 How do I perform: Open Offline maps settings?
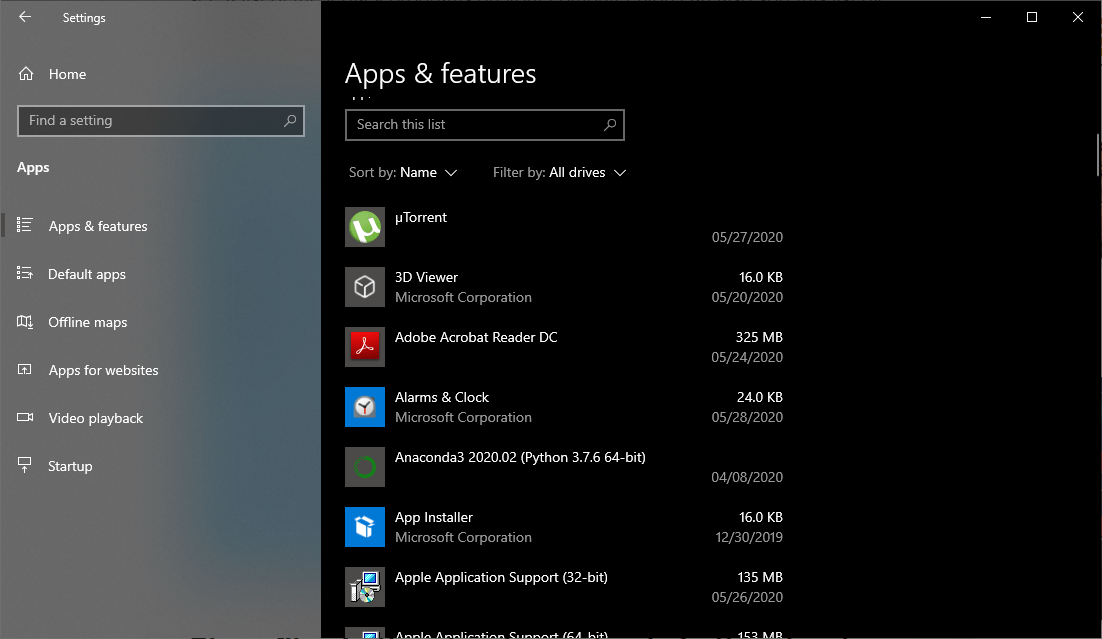87,322
